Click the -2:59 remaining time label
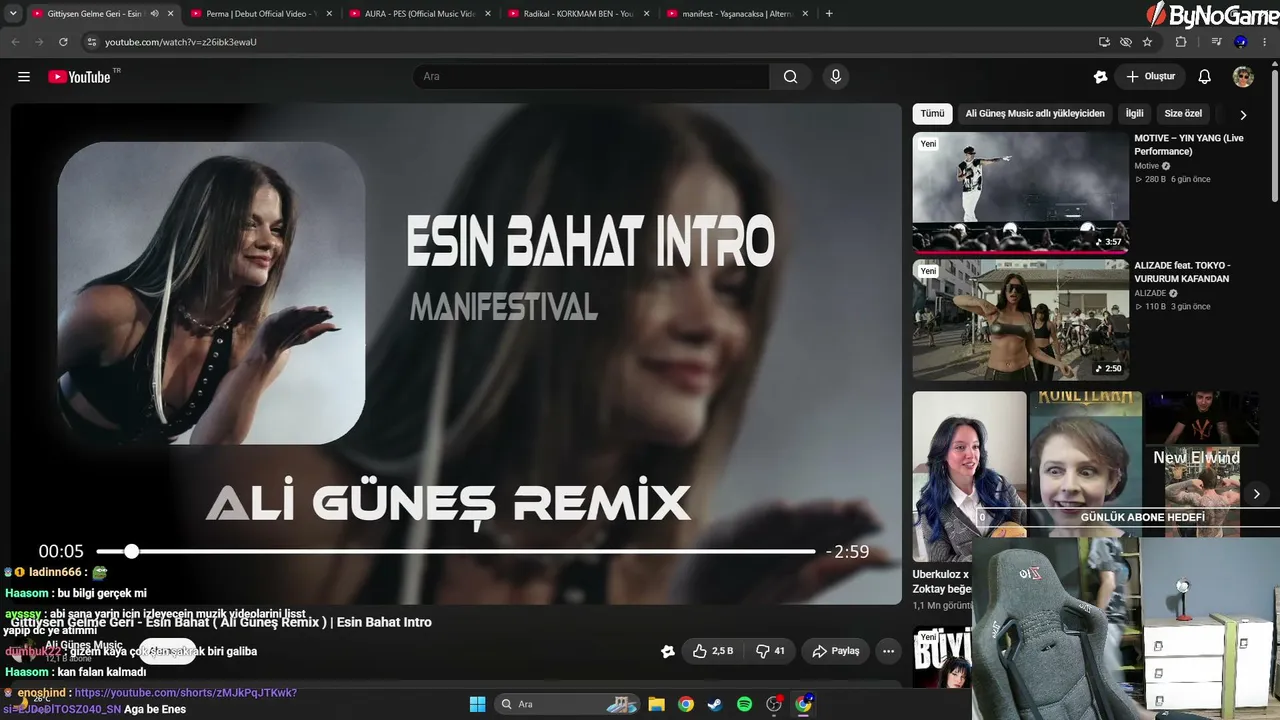Screen dimensions: 1280x720 coord(847,551)
